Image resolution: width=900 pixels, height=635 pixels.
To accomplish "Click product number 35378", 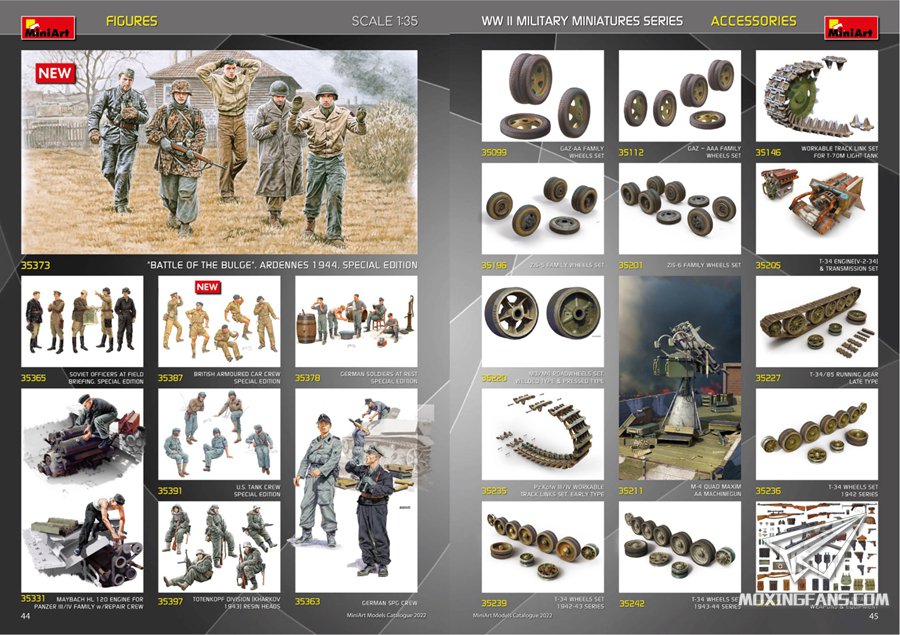I will tap(308, 378).
